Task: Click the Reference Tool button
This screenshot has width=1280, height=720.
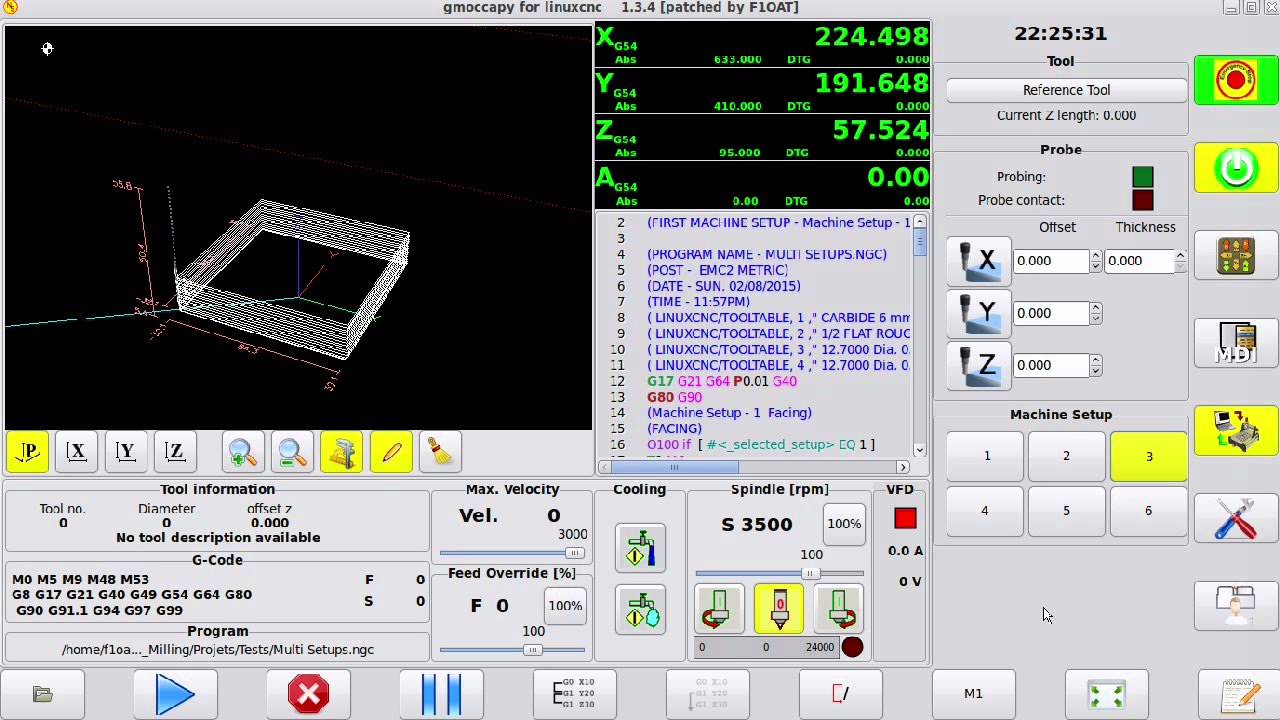Action: click(1066, 90)
